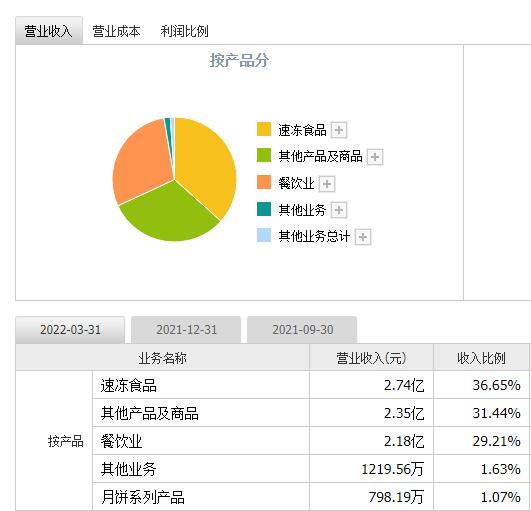Click the yellow 速冻食品 legend swatch

click(x=264, y=129)
